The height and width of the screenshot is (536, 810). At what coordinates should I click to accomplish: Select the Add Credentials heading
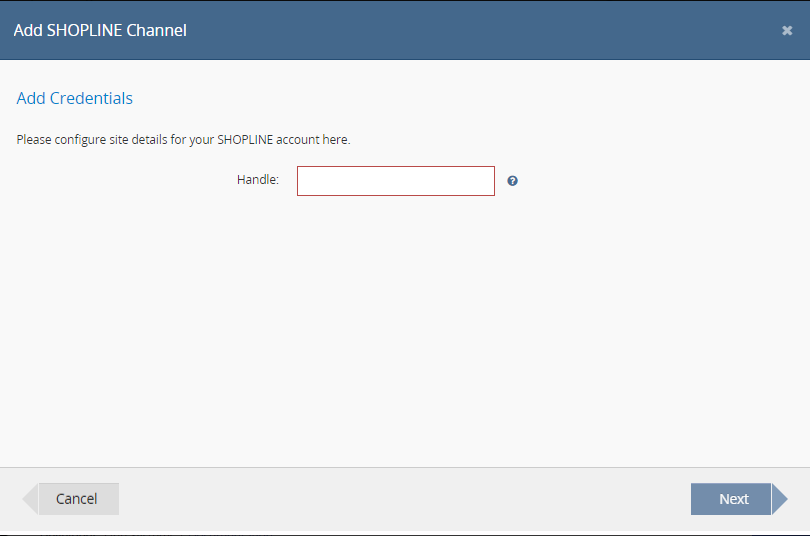74,98
